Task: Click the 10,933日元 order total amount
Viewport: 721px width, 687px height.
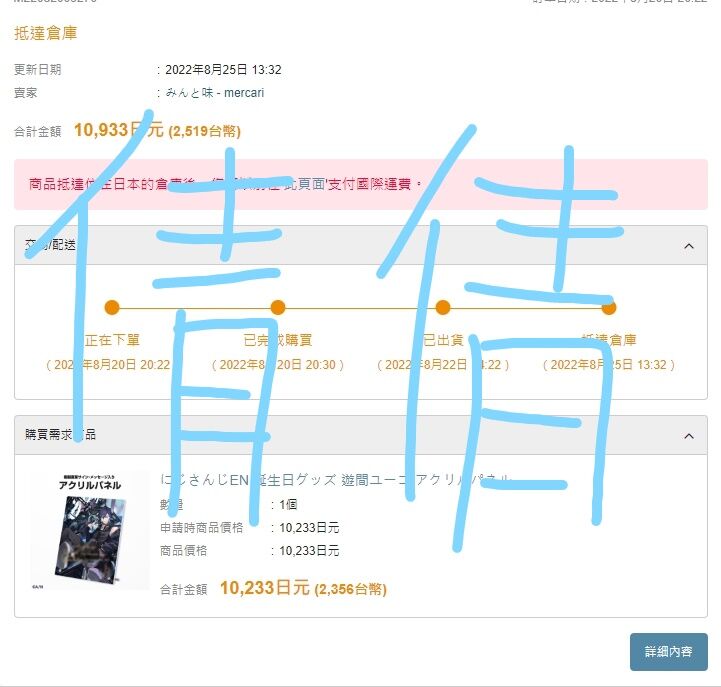Action: click(x=119, y=130)
